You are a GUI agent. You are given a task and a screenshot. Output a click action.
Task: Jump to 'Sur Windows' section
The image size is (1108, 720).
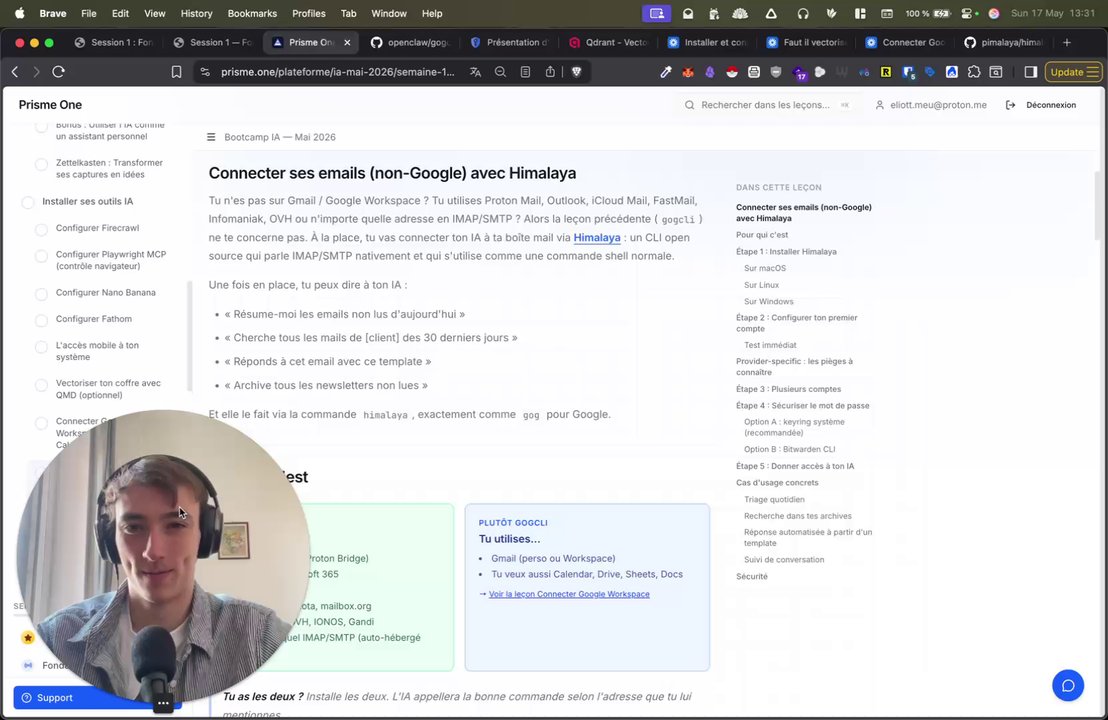click(768, 302)
